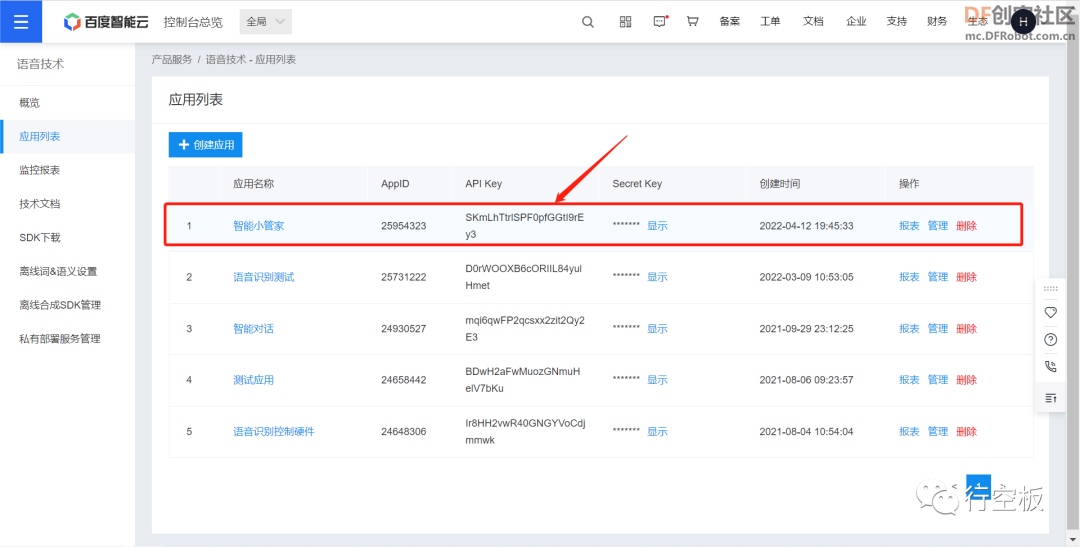Click 管理 for 智能对话
Screen dimensions: 1080x547
click(937, 329)
